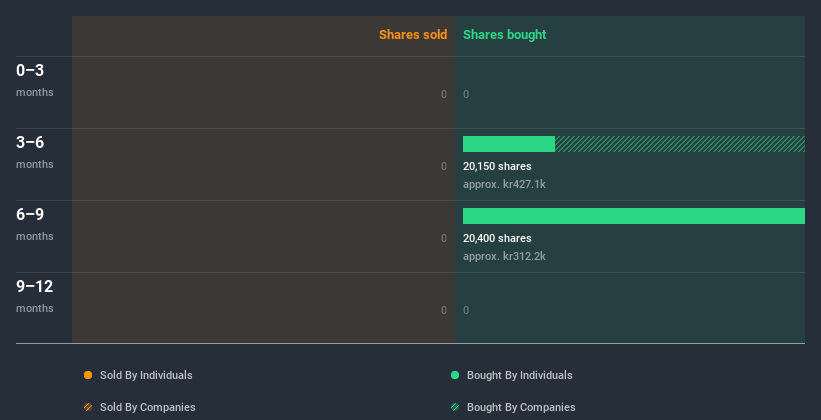Click the Shares bought column header
Viewport: 821px width, 420px height.
505,35
